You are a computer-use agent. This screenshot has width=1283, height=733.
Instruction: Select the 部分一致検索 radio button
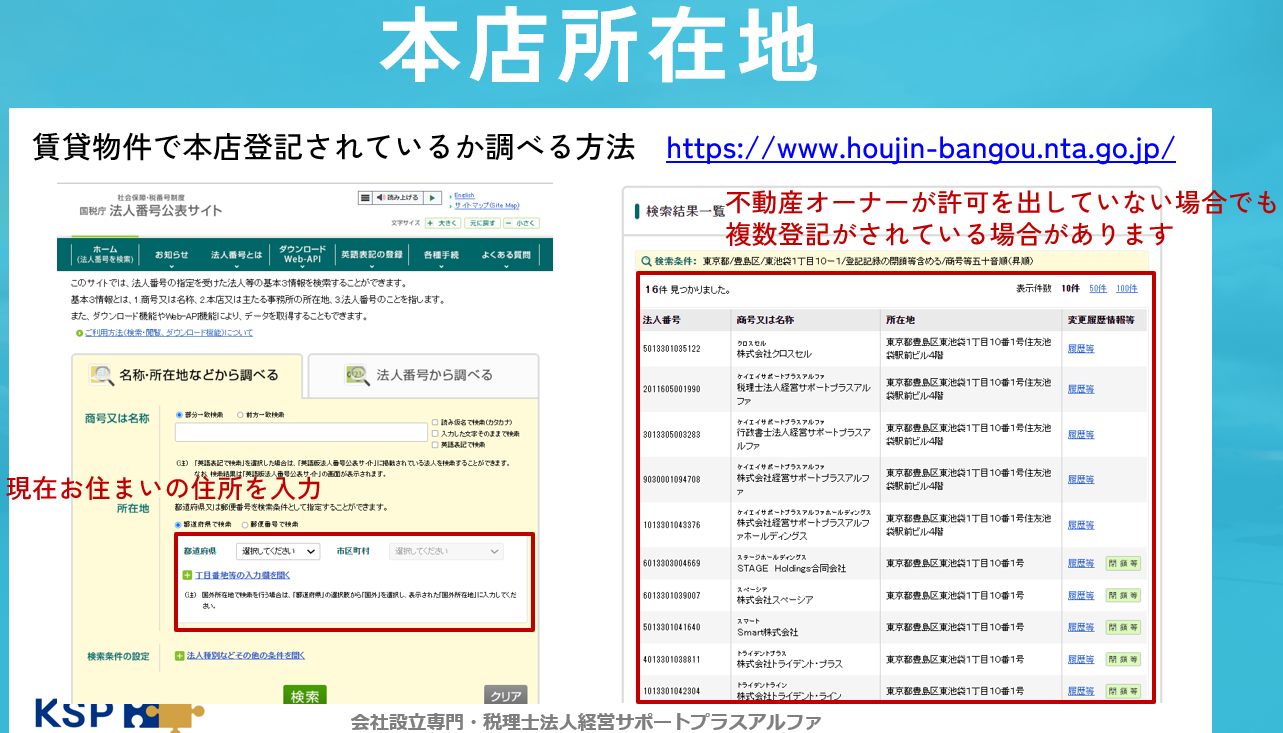click(179, 413)
